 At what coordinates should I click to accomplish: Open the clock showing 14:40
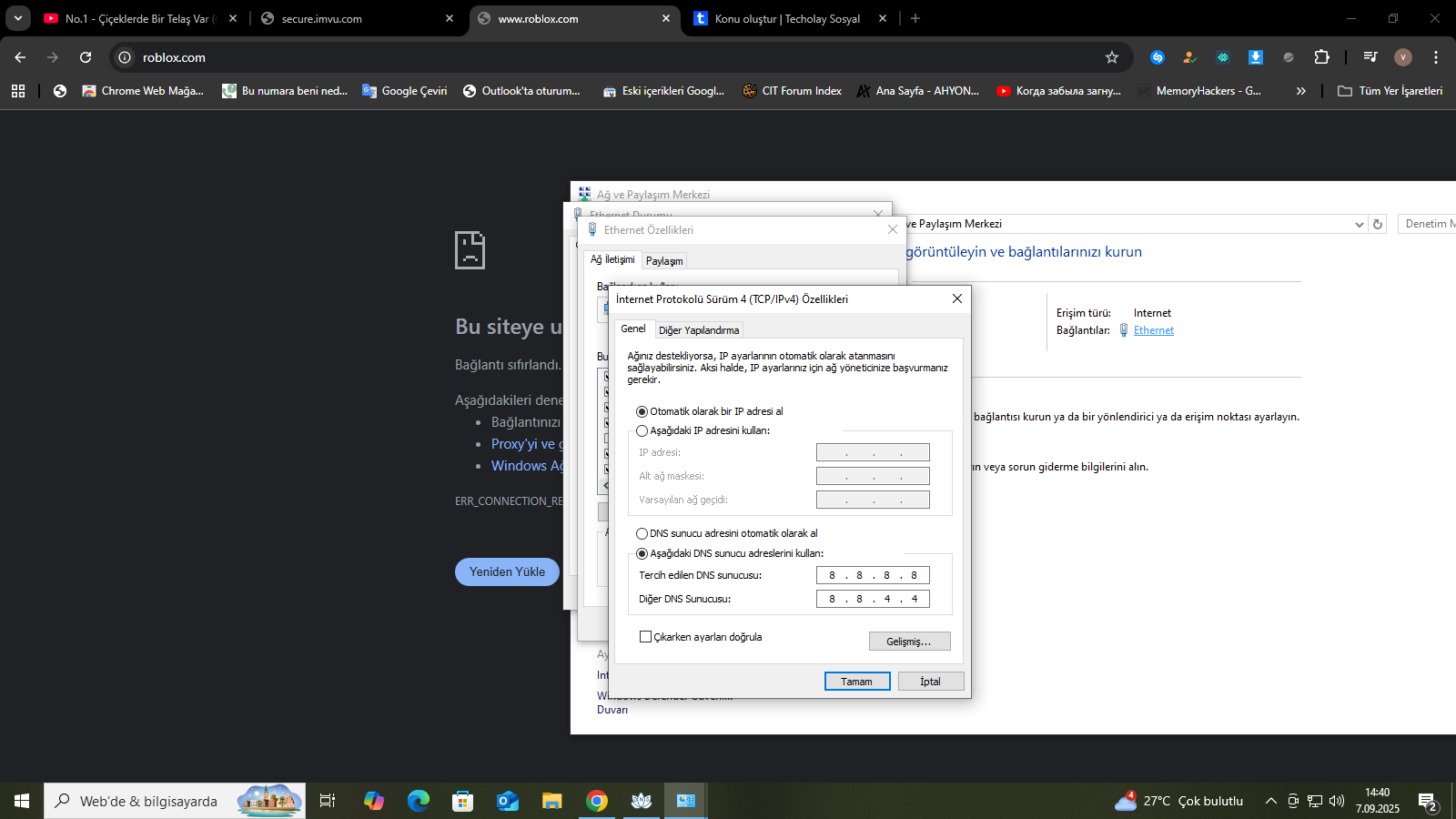coord(1378,801)
